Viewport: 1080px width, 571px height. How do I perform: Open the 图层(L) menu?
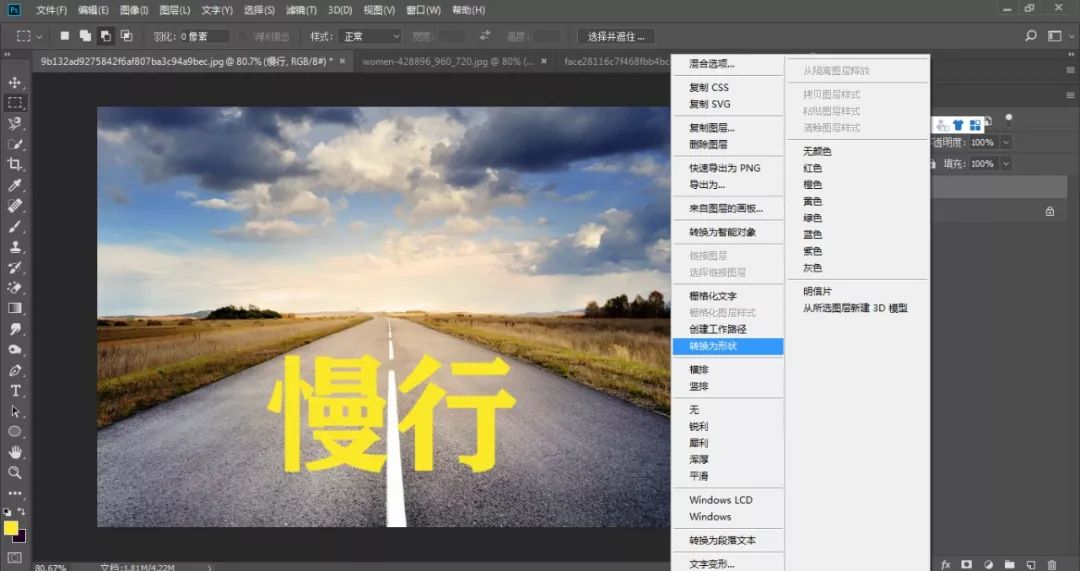(174, 10)
